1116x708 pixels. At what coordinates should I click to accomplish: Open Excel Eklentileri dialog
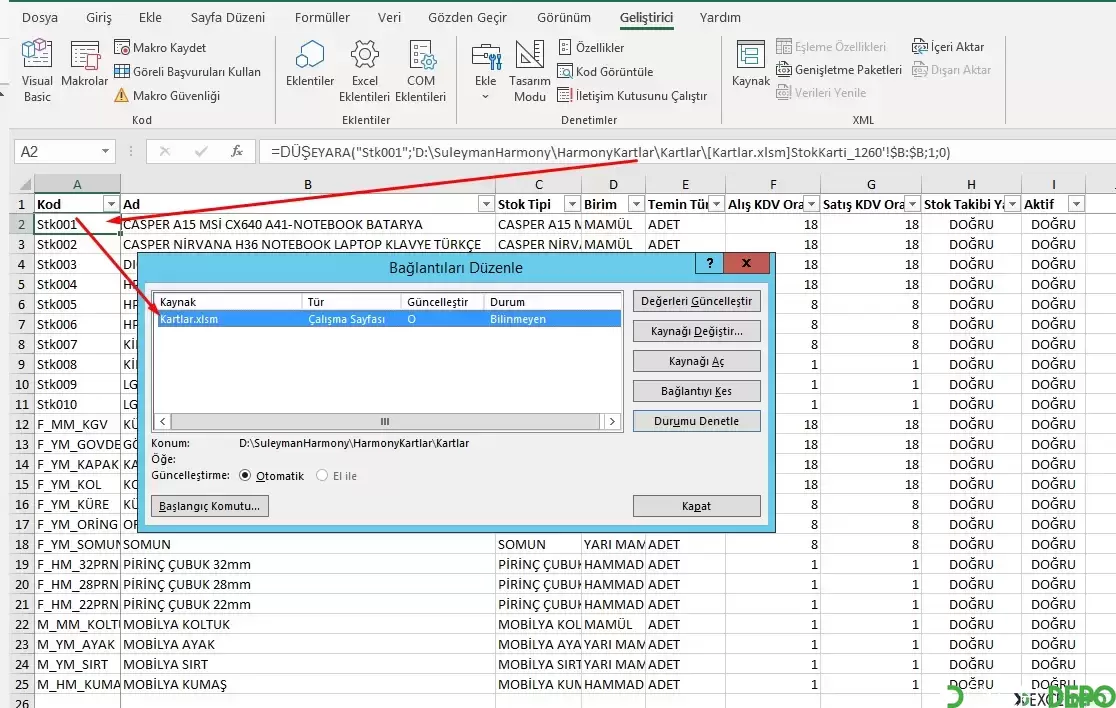pyautogui.click(x=364, y=70)
